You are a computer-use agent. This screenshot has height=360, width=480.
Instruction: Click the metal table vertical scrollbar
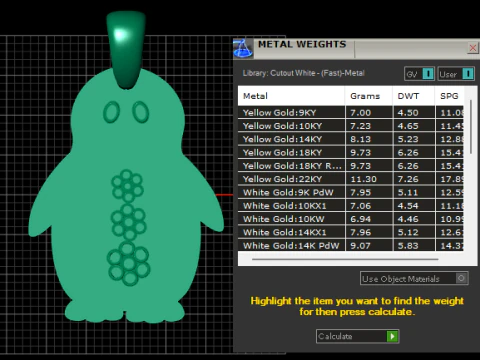click(x=471, y=127)
